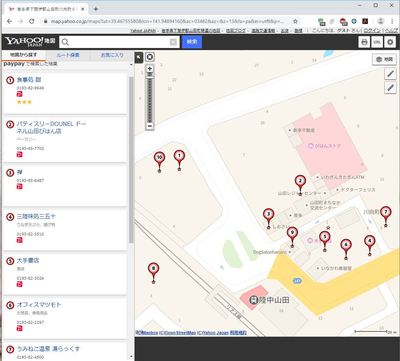
Task: Click the keyboard icon inside search box
Action: point(173,42)
